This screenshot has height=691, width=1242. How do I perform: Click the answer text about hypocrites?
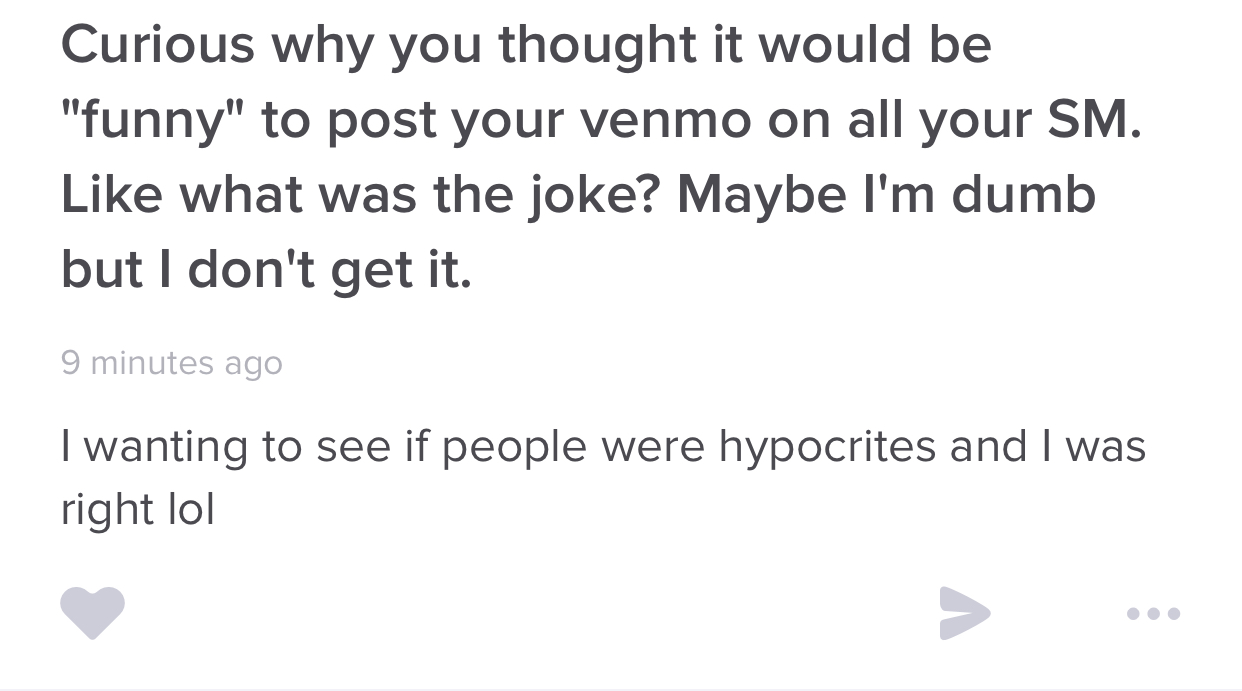coord(603,478)
